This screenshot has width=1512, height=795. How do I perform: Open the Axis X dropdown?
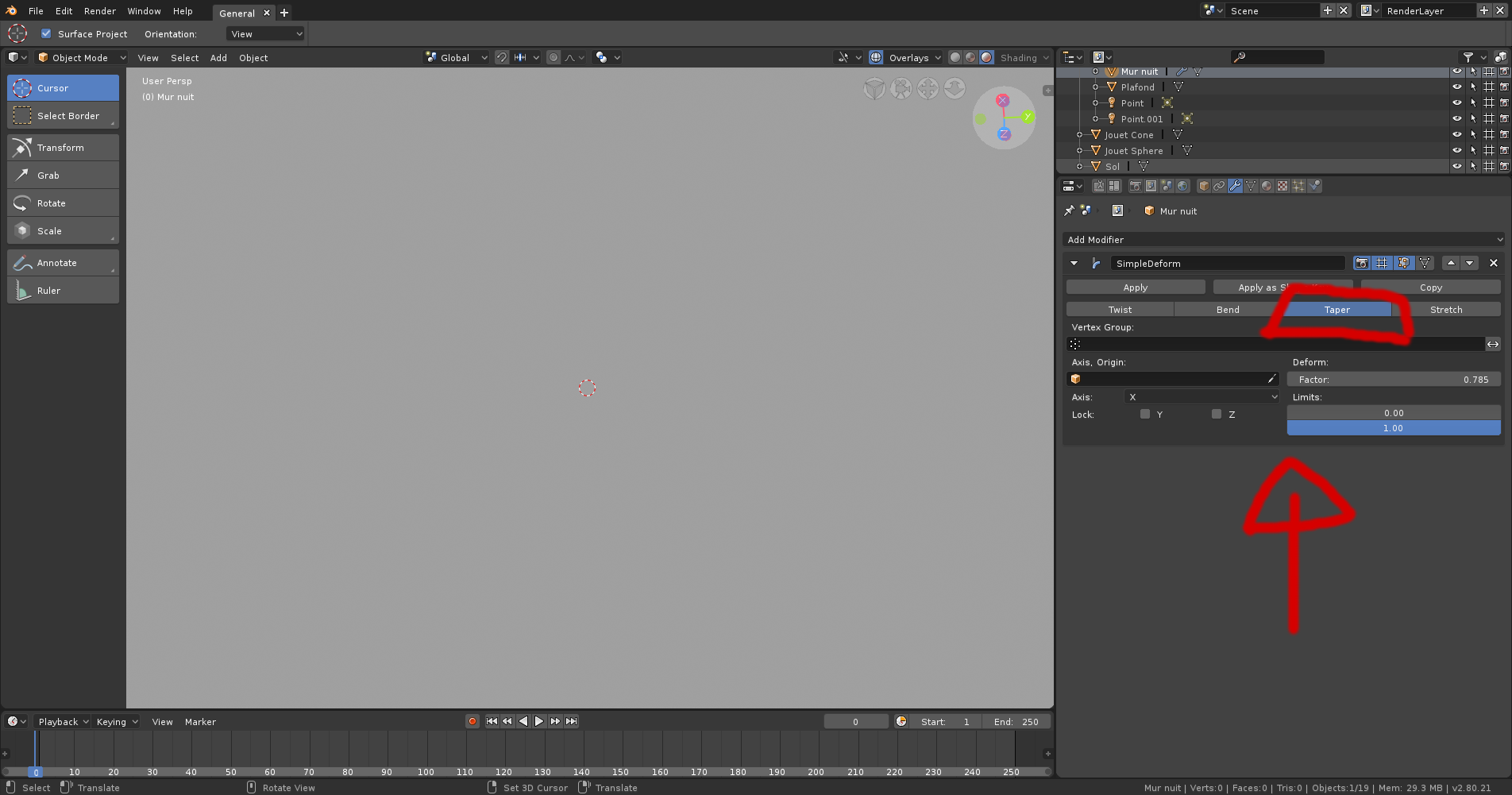tap(1201, 396)
